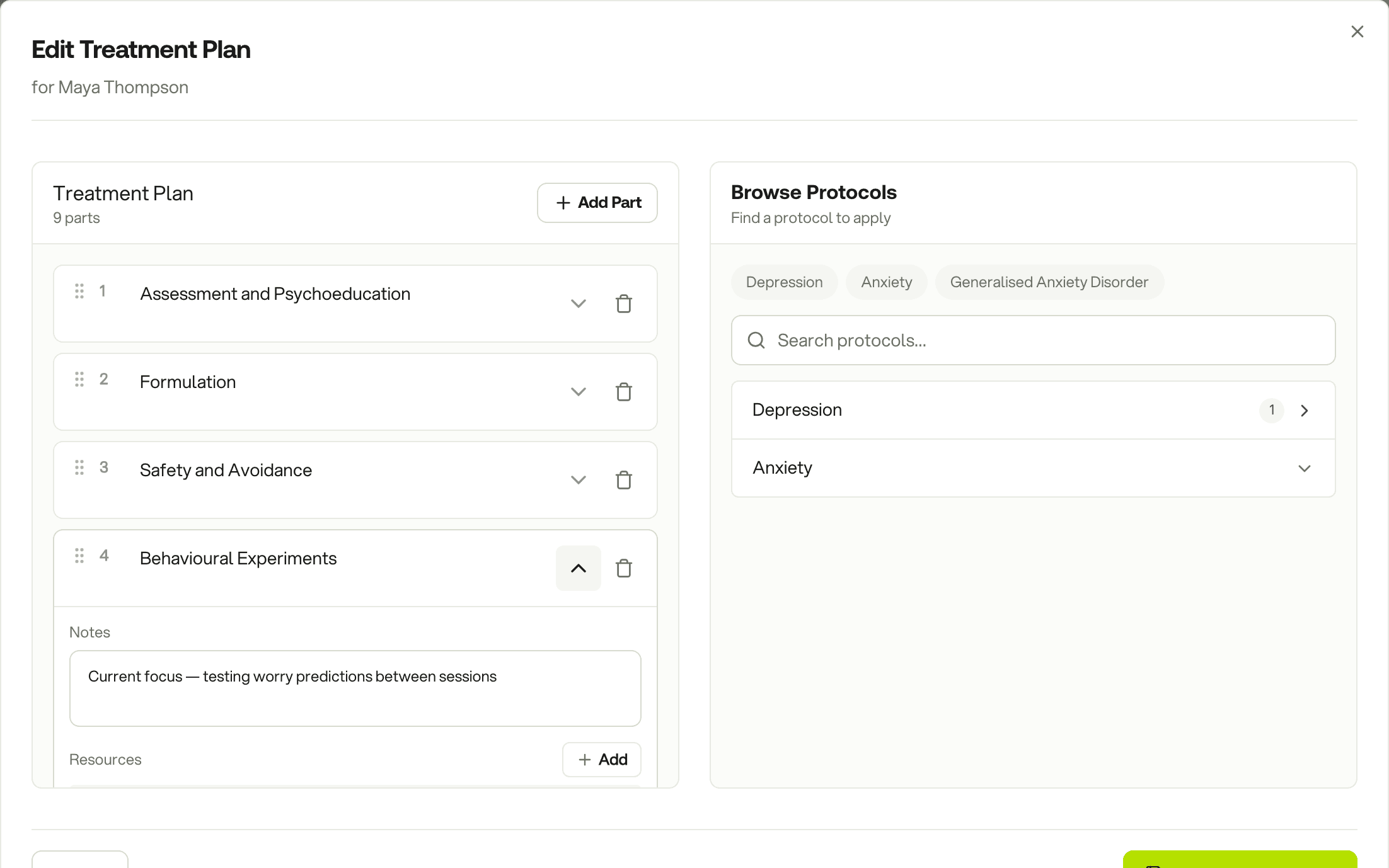Viewport: 1389px width, 868px height.
Task: Click the Add Part button
Action: click(x=597, y=203)
